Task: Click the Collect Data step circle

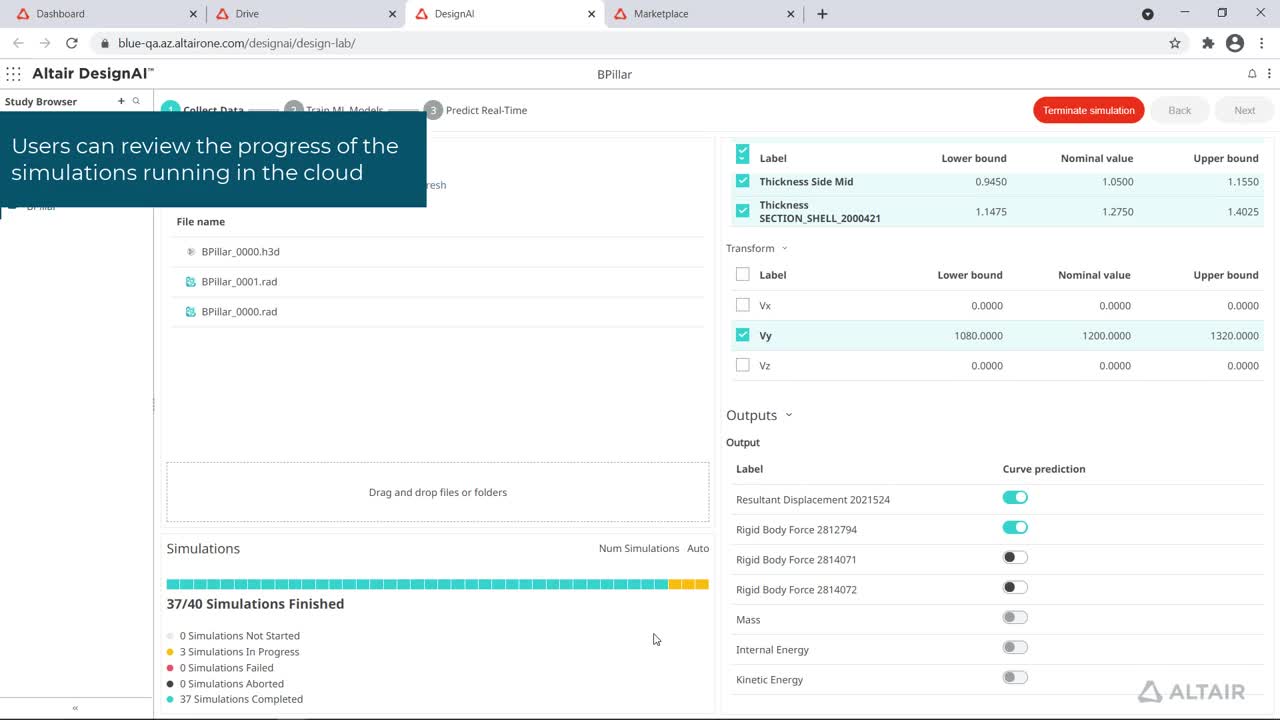Action: [x=170, y=110]
